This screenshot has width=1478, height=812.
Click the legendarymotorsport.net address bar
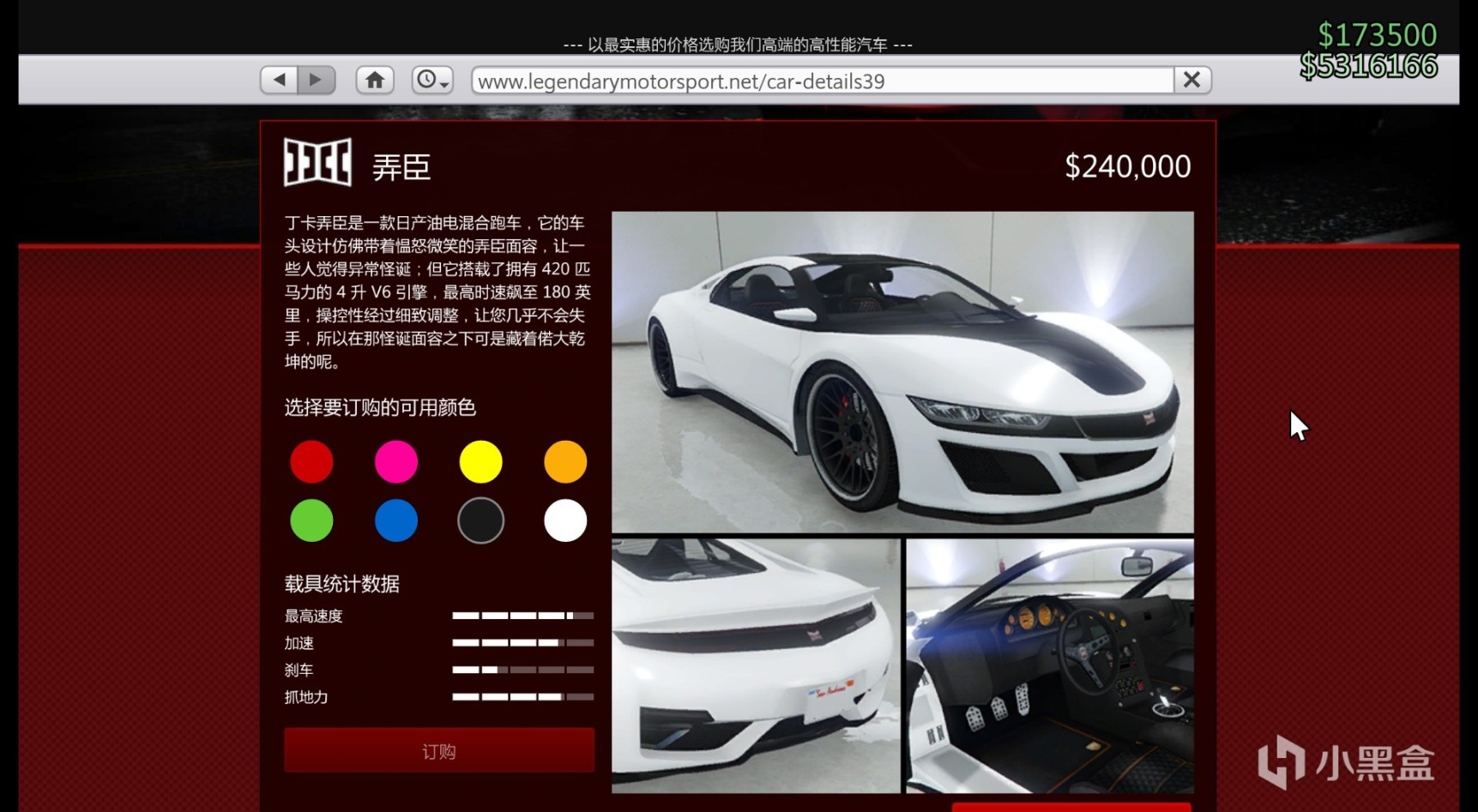pyautogui.click(x=823, y=81)
